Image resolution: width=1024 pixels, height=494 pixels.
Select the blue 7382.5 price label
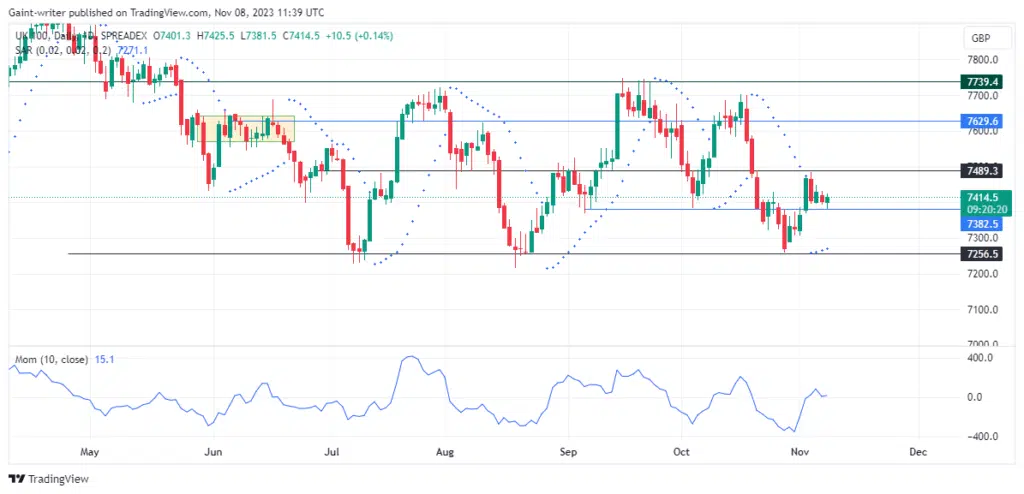pyautogui.click(x=978, y=225)
